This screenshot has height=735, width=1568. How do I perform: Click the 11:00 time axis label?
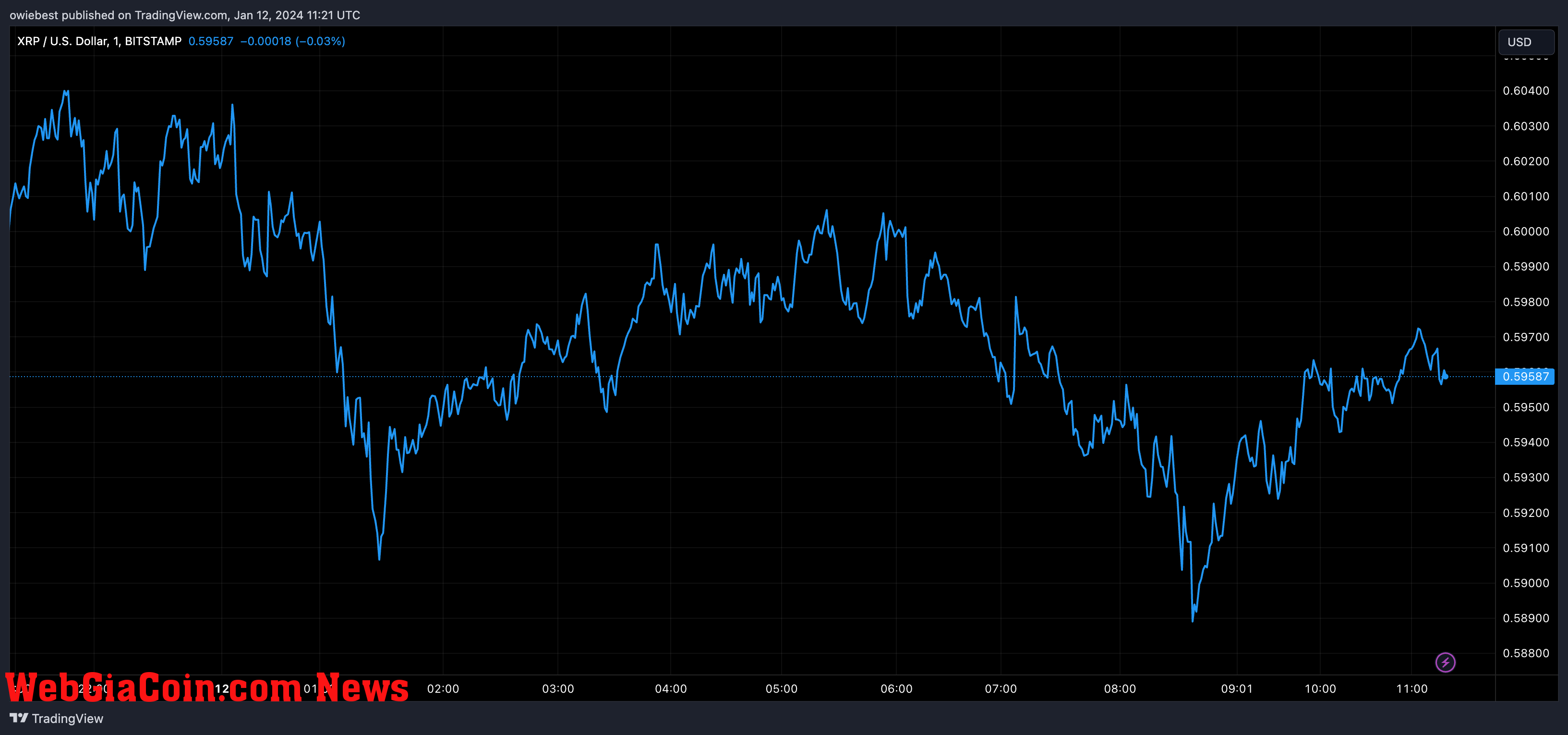click(1411, 689)
